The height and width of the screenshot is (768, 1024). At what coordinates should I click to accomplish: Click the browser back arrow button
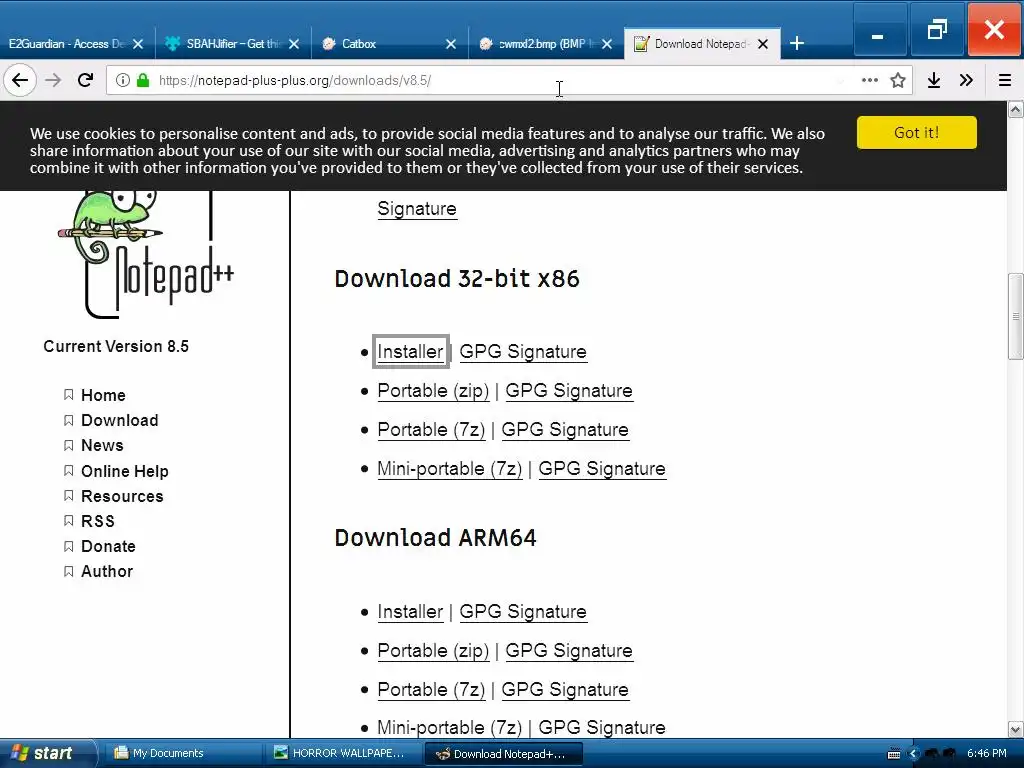[20, 80]
